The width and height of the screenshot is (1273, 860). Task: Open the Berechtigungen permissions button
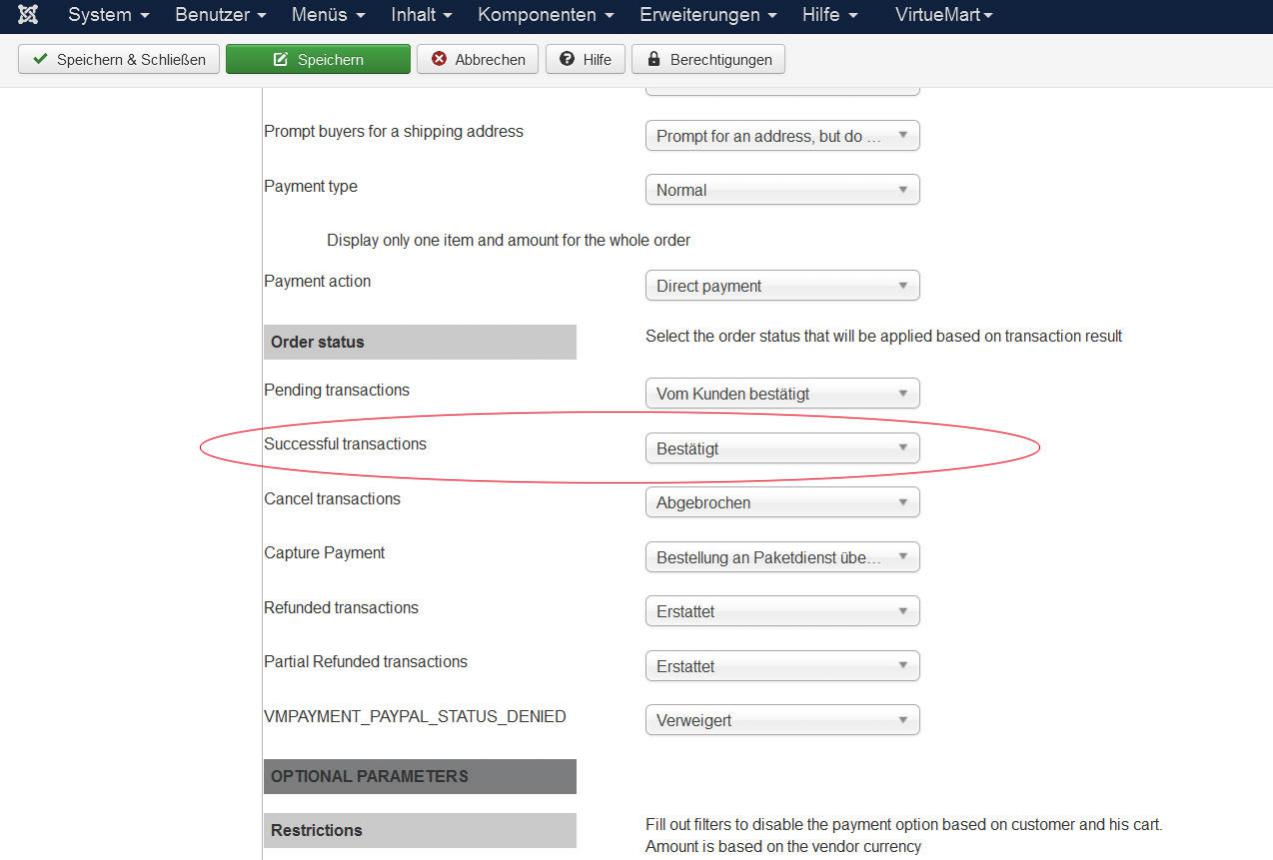pyautogui.click(x=709, y=59)
